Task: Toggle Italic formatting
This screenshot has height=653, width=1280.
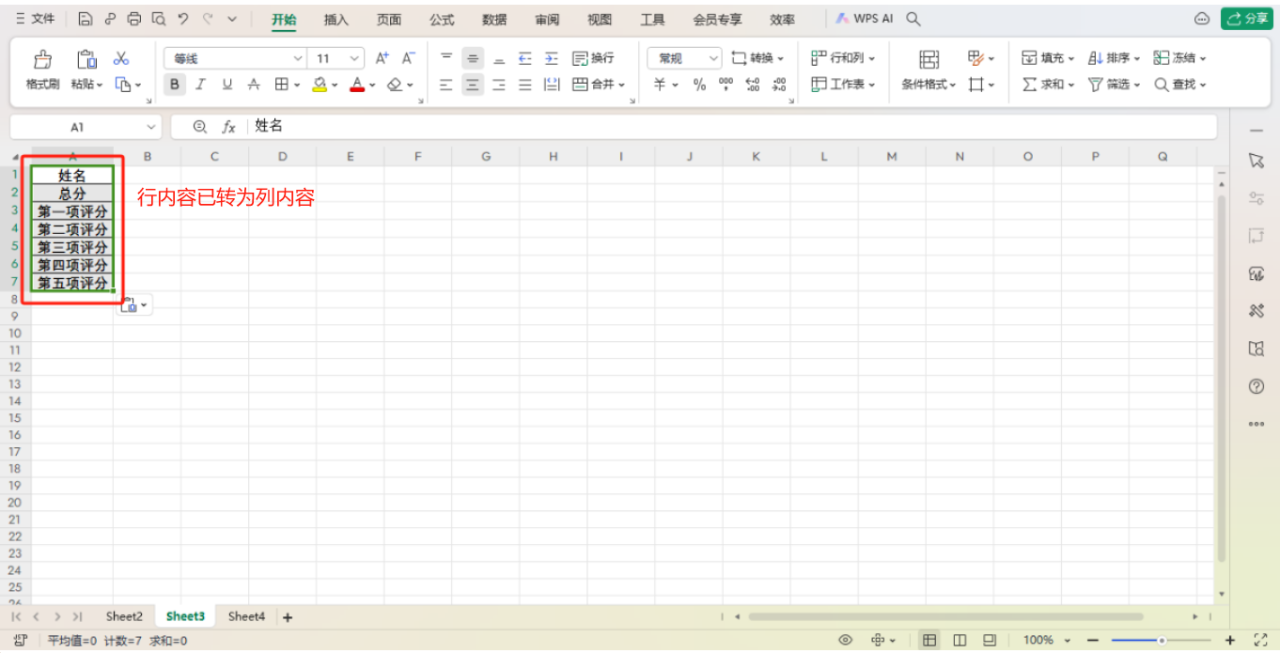Action: (201, 85)
